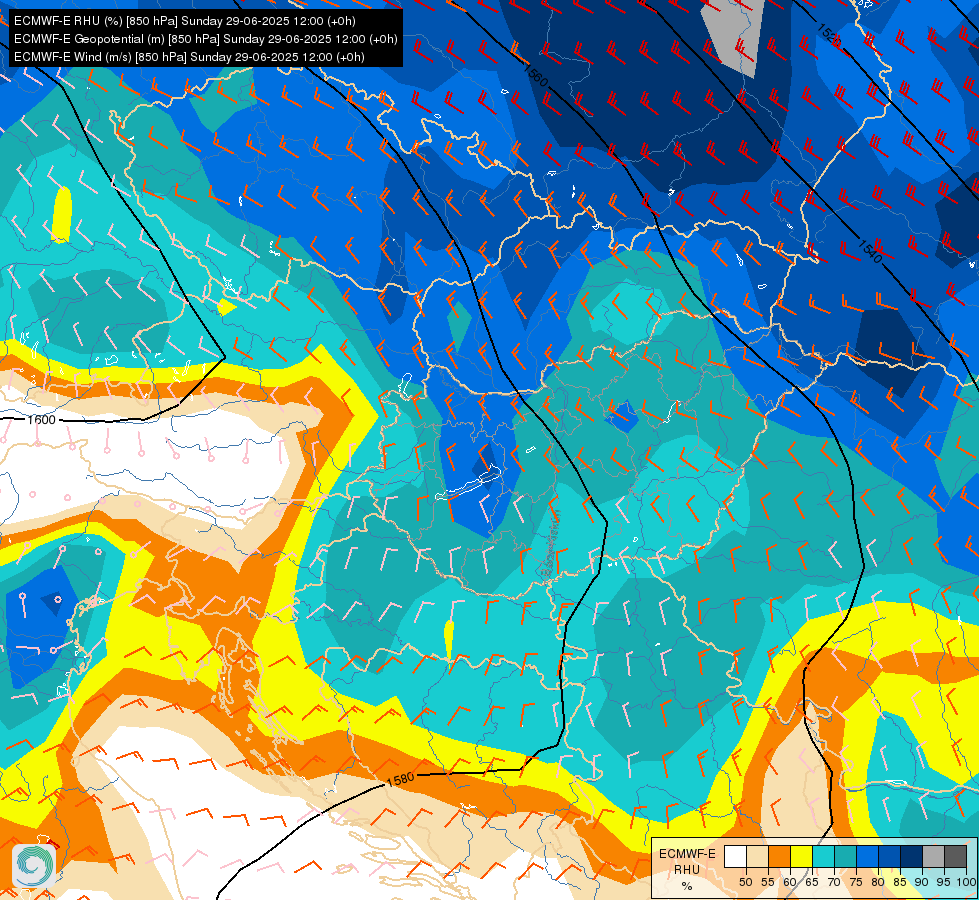Click the 1600 geopotential contour label

click(x=42, y=420)
